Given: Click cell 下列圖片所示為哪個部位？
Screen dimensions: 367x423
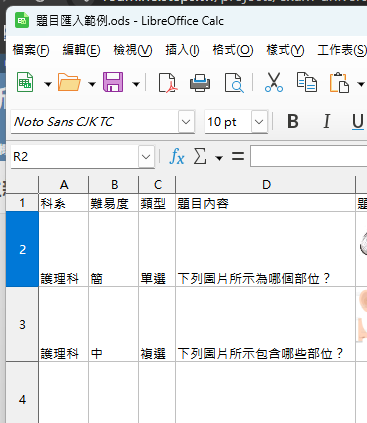Looking at the screenshot, I should click(266, 249).
